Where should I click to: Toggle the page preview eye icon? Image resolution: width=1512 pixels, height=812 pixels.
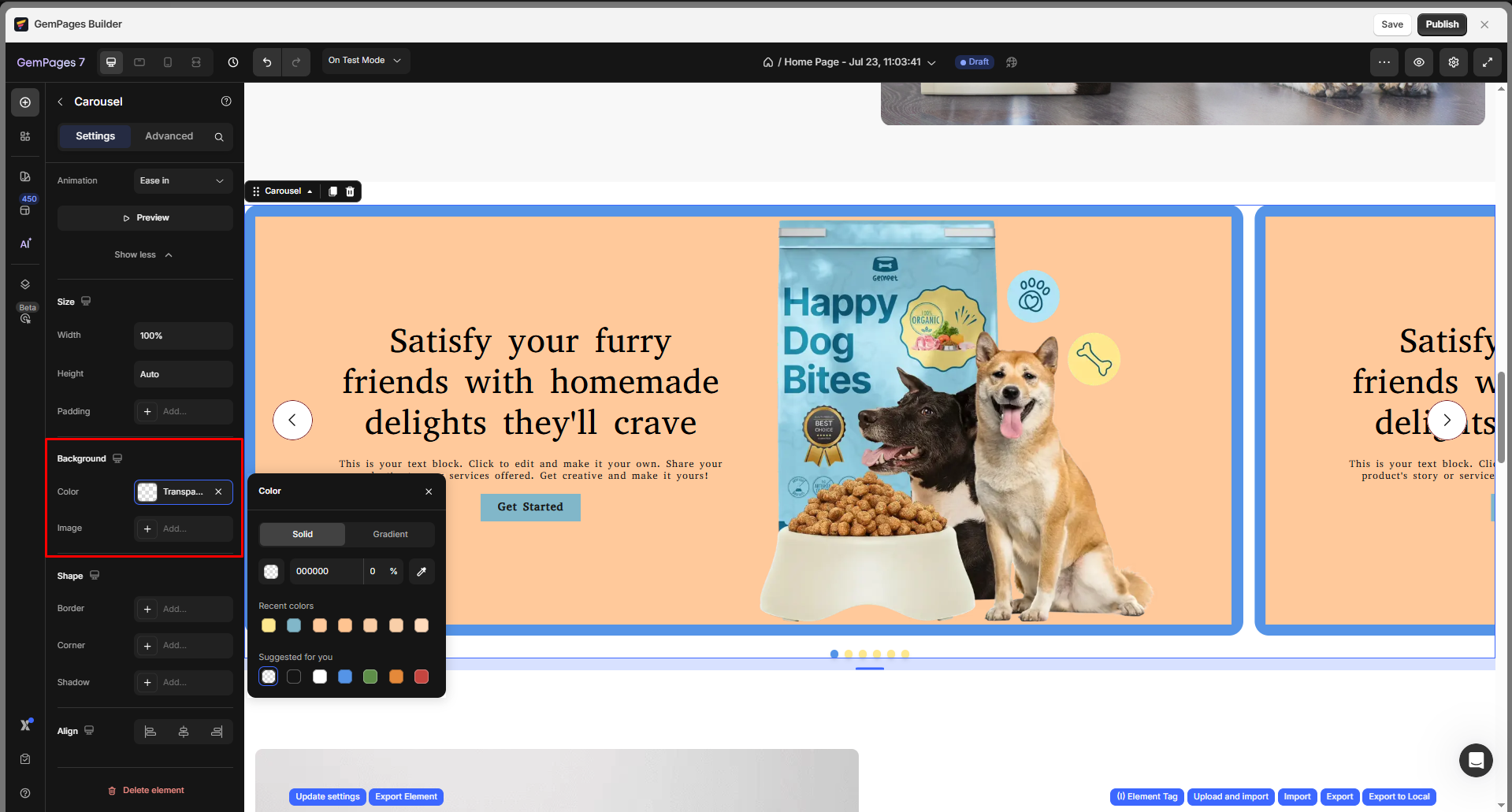1419,62
